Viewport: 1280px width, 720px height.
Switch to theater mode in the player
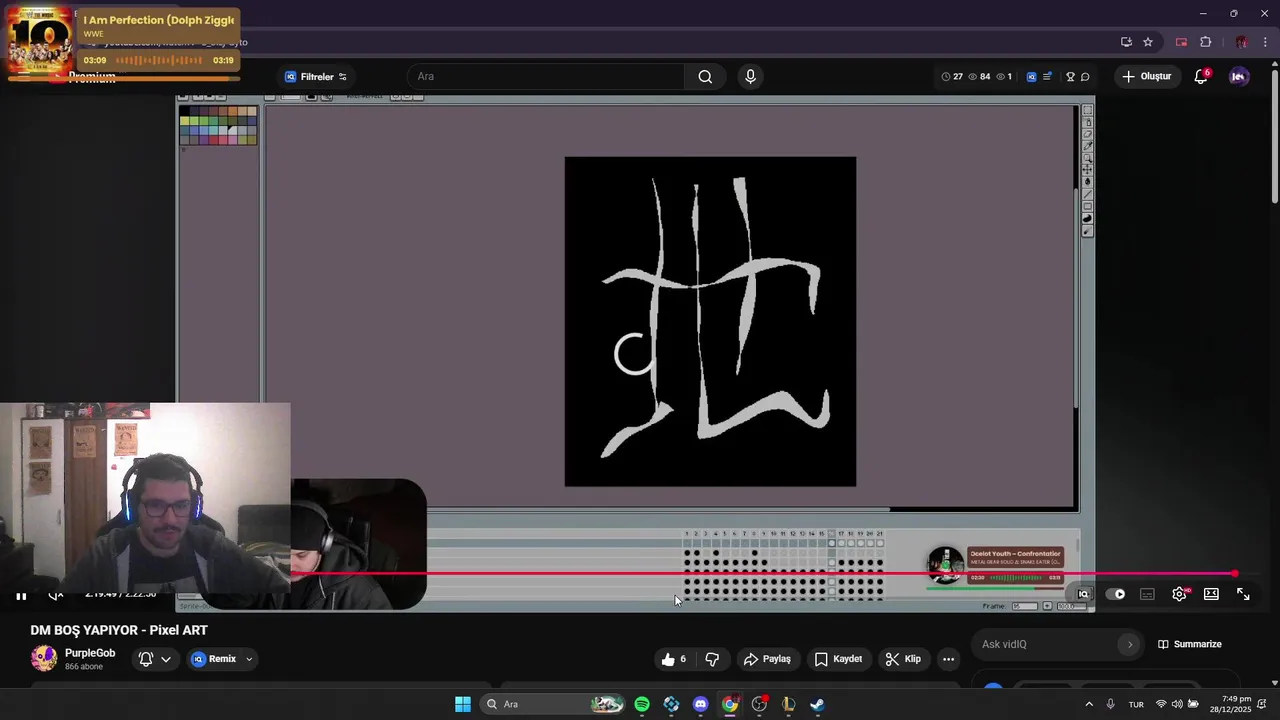[1211, 594]
